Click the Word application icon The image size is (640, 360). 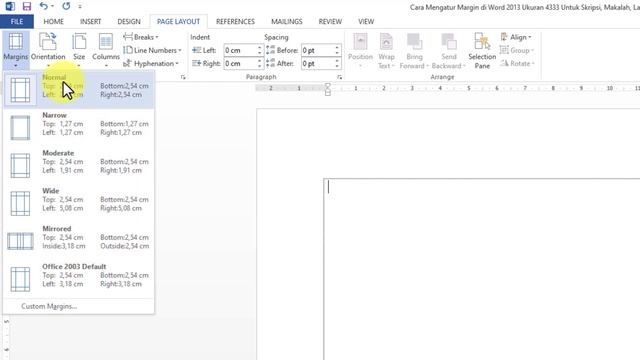(10, 6)
